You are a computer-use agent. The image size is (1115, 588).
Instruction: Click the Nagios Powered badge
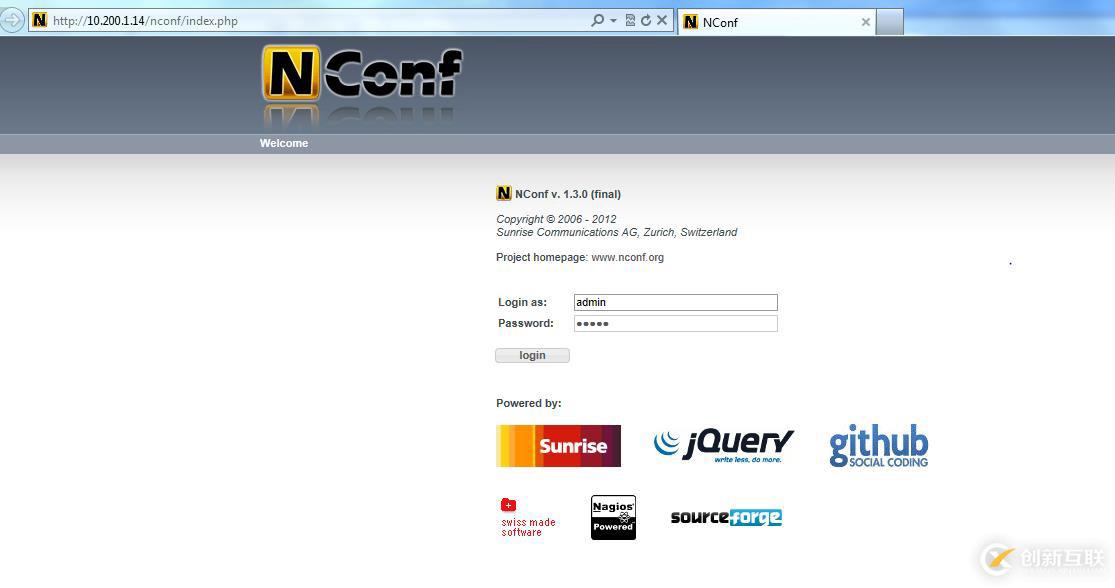pos(613,518)
